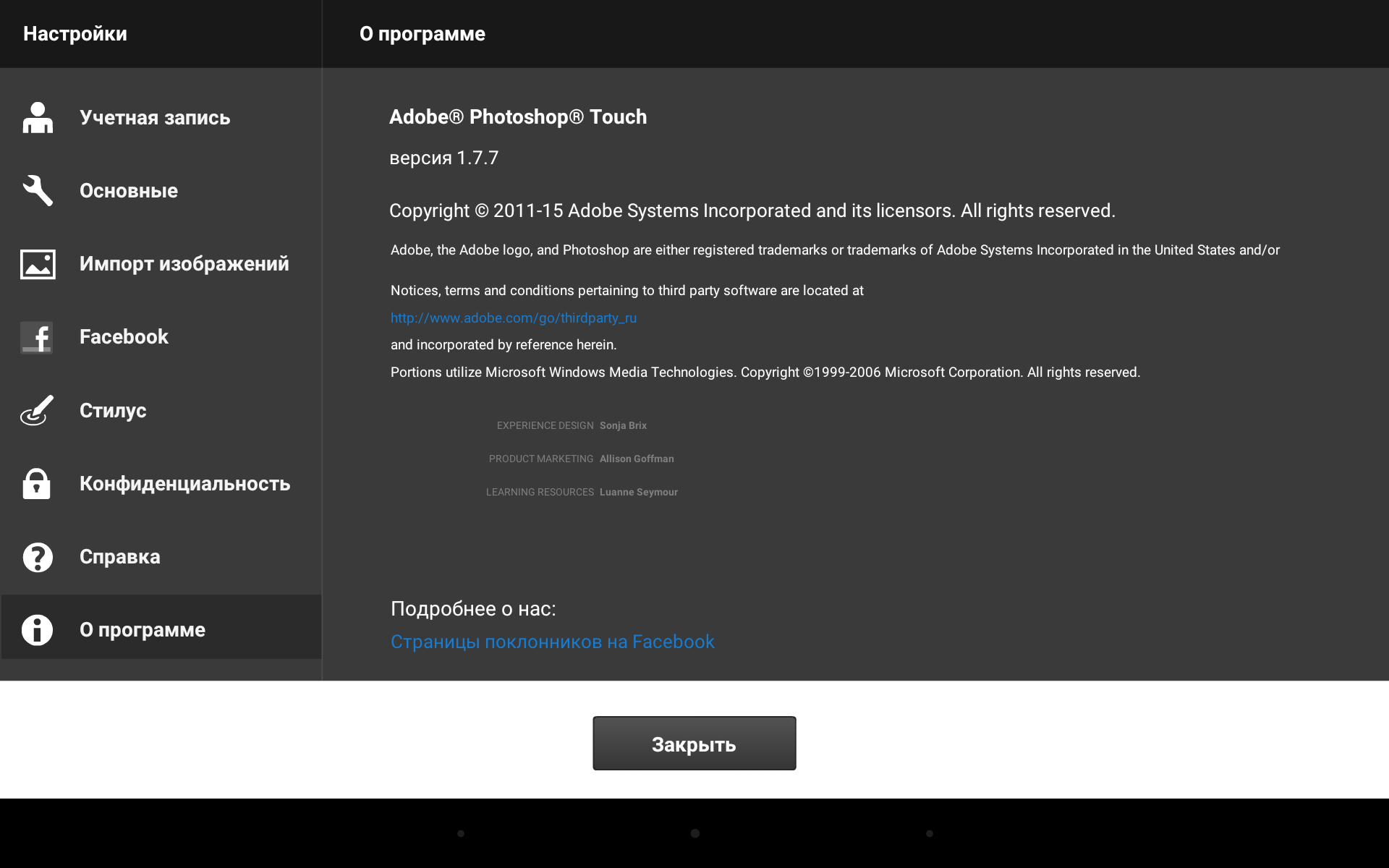Screen dimensions: 1389x868
Task: Open the adobe.com thirdparty_ru link
Action: point(514,318)
